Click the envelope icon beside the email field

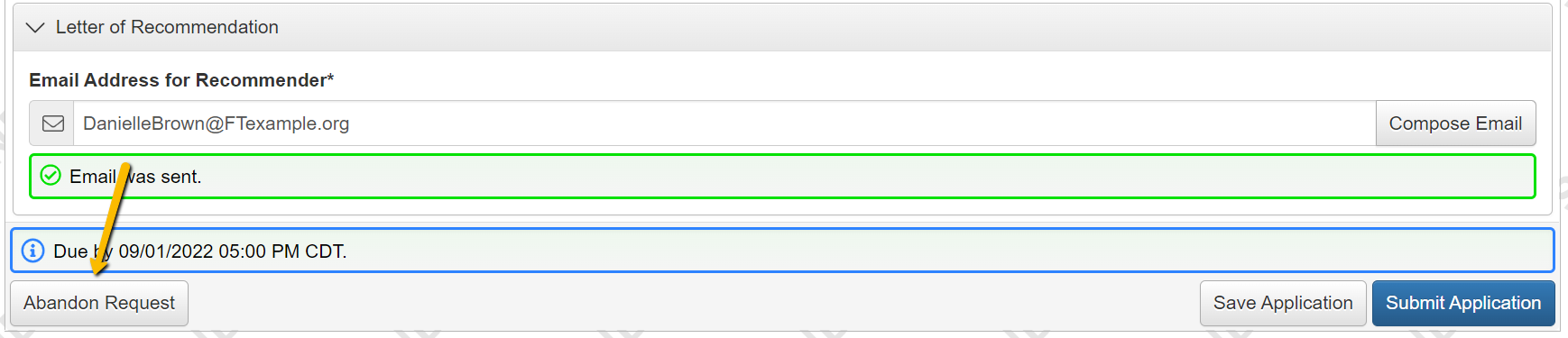pyautogui.click(x=53, y=123)
